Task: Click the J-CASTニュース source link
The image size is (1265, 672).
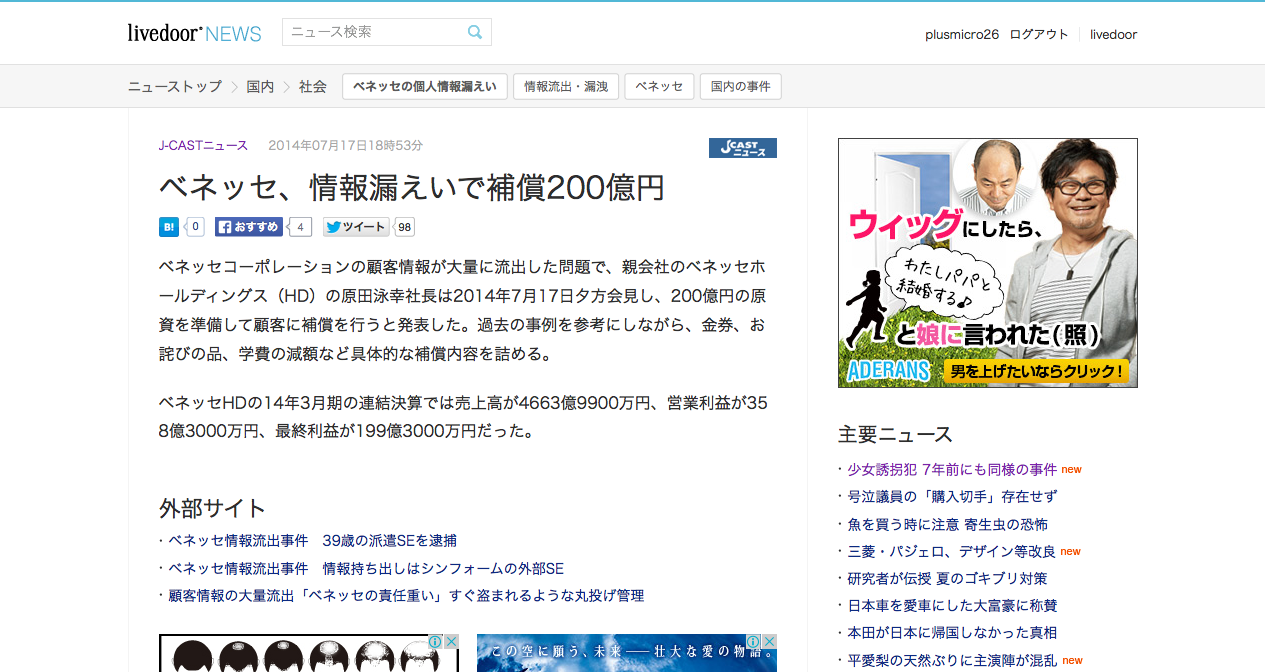Action: tap(203, 145)
